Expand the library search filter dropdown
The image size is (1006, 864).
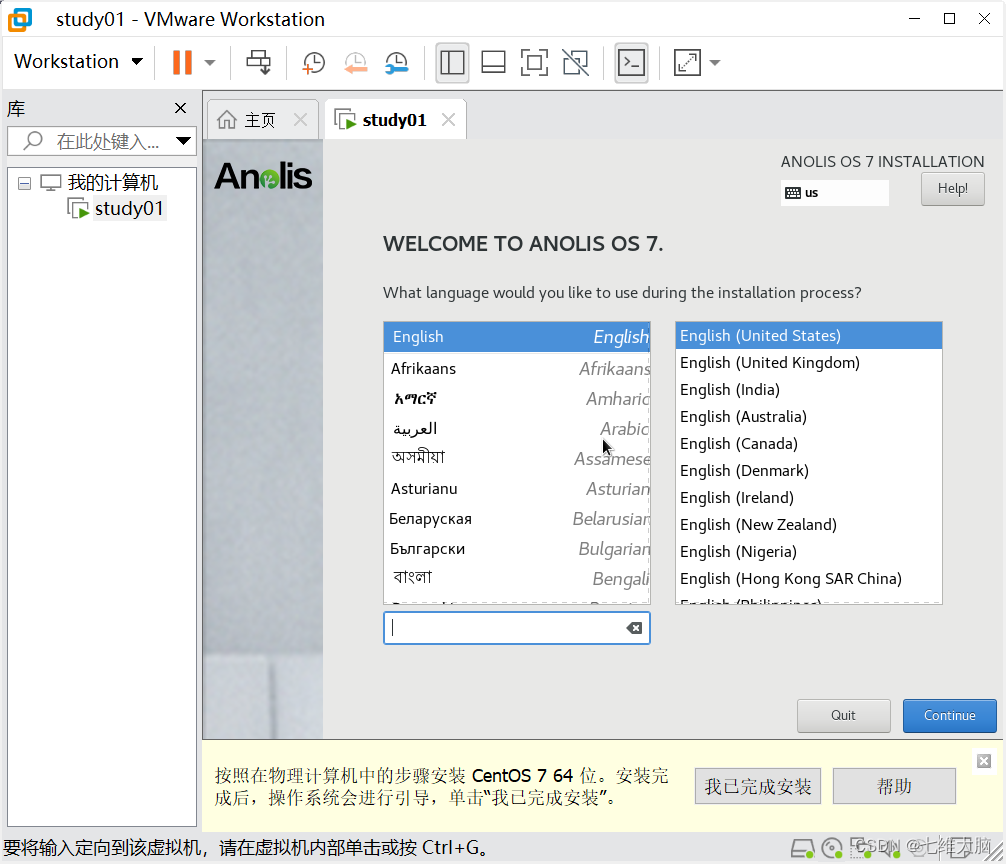[183, 141]
